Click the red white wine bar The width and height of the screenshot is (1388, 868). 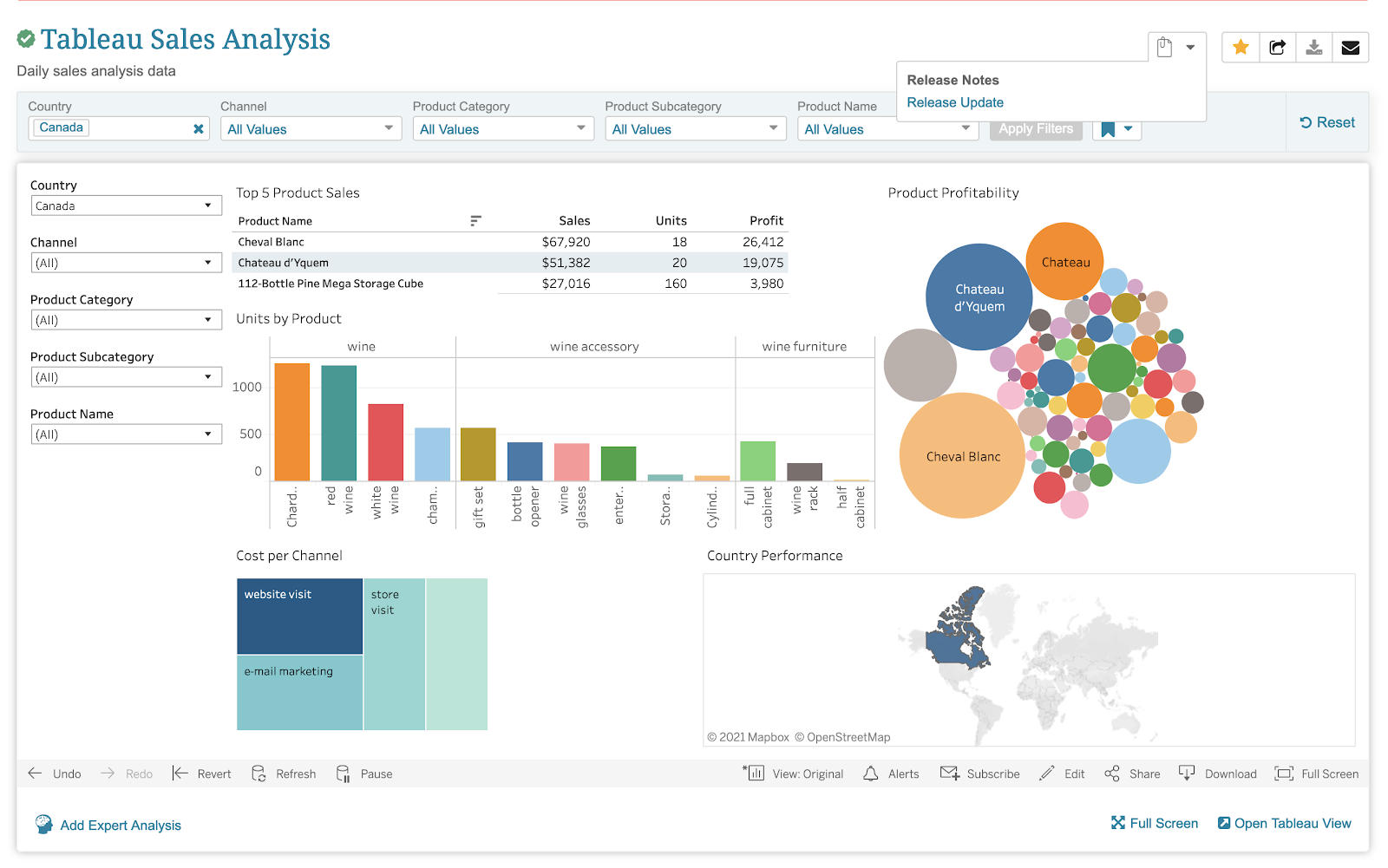pos(386,442)
